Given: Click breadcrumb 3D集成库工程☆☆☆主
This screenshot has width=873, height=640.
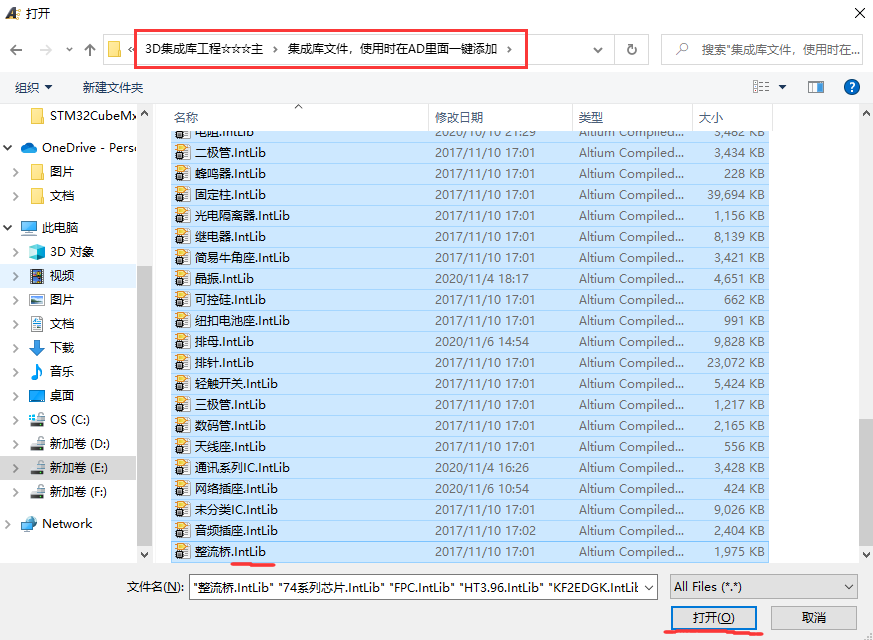Looking at the screenshot, I should [204, 49].
